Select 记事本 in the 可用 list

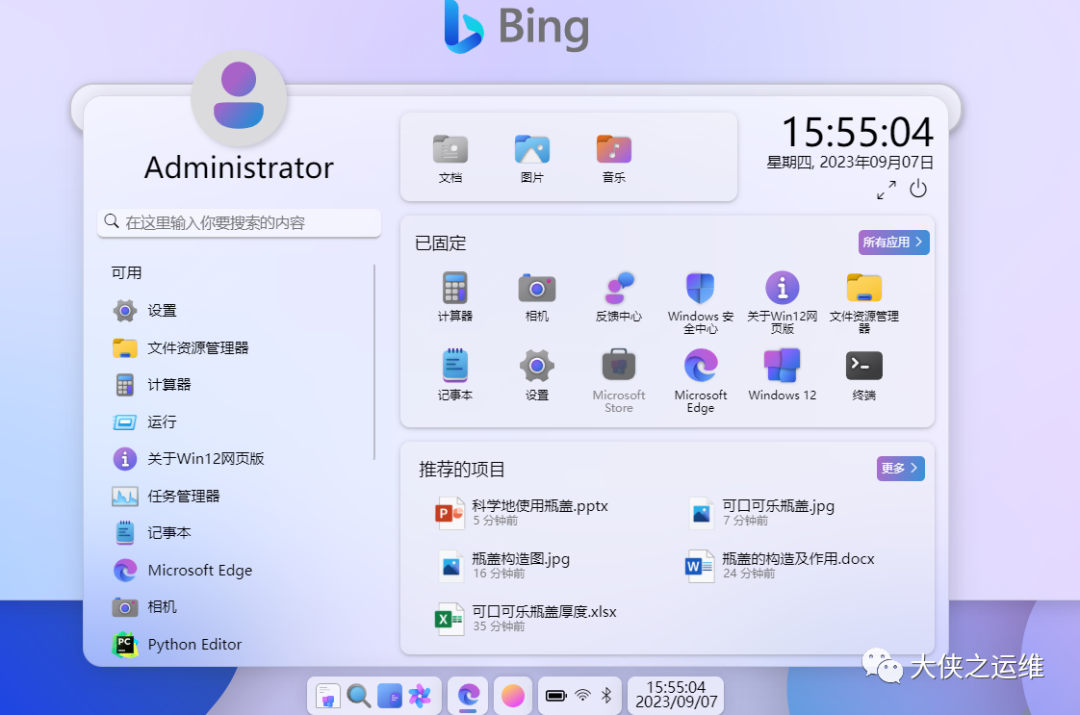click(238, 532)
